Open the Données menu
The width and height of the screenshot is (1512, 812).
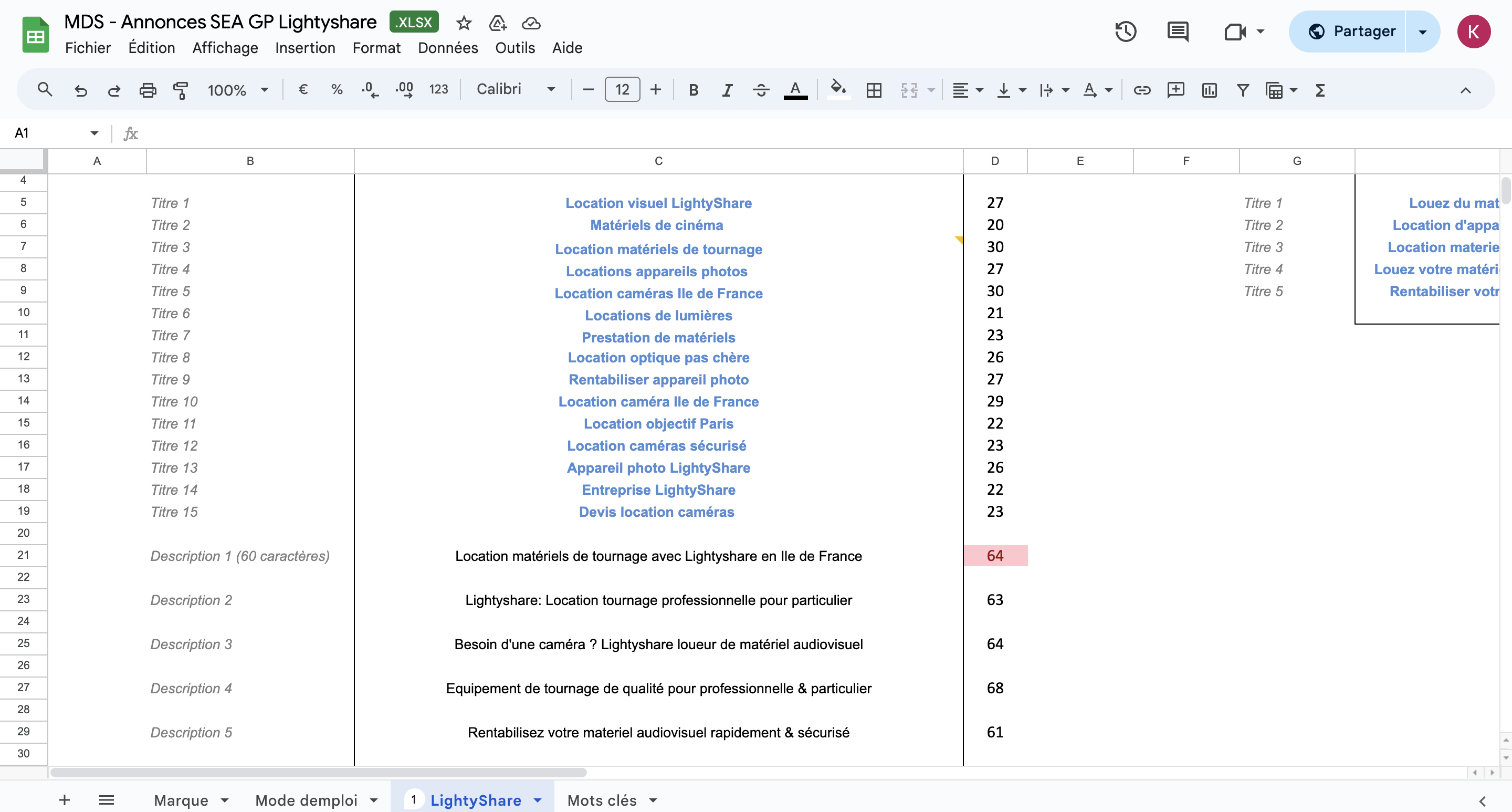[447, 48]
